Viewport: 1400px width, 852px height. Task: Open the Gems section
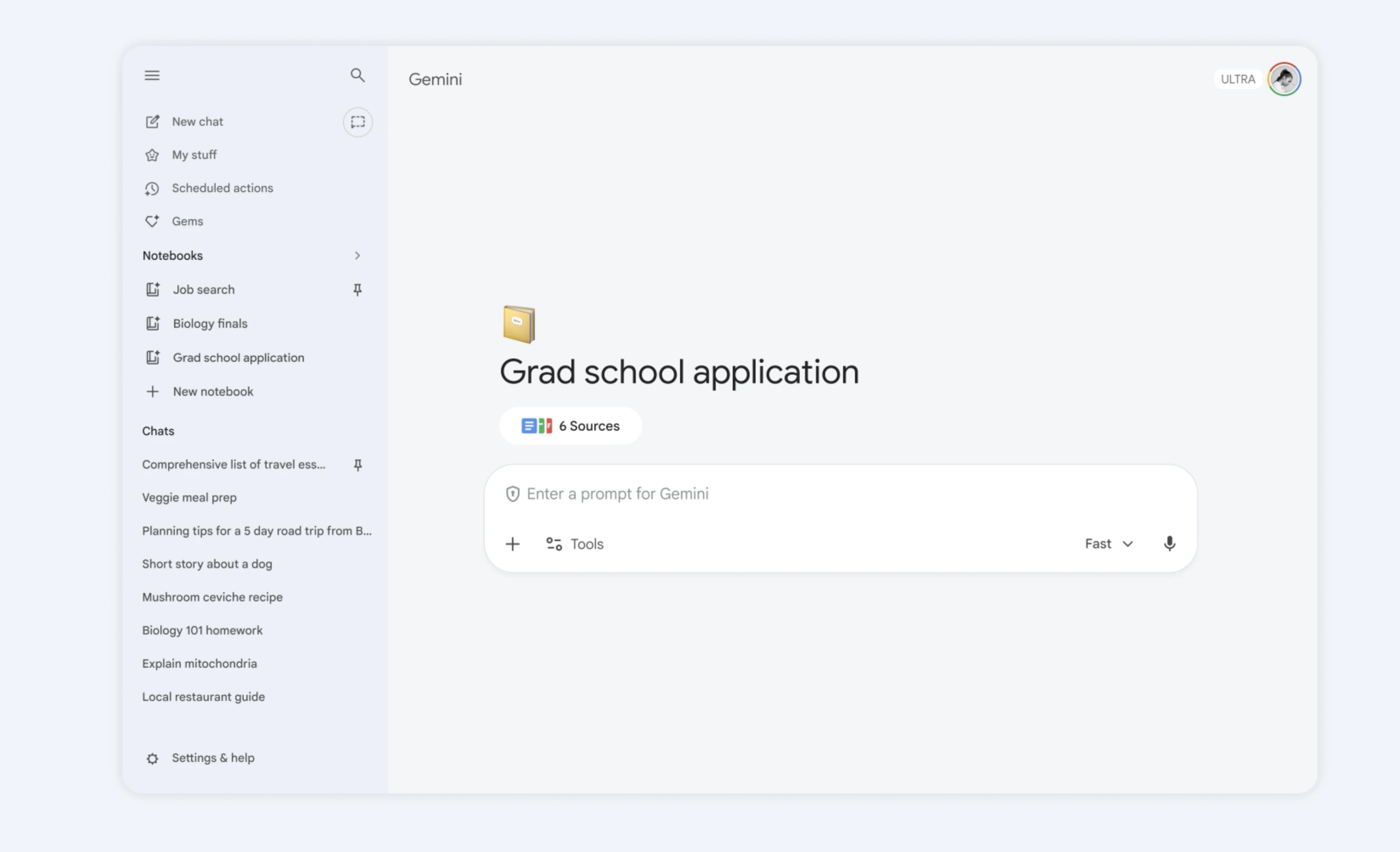click(188, 221)
